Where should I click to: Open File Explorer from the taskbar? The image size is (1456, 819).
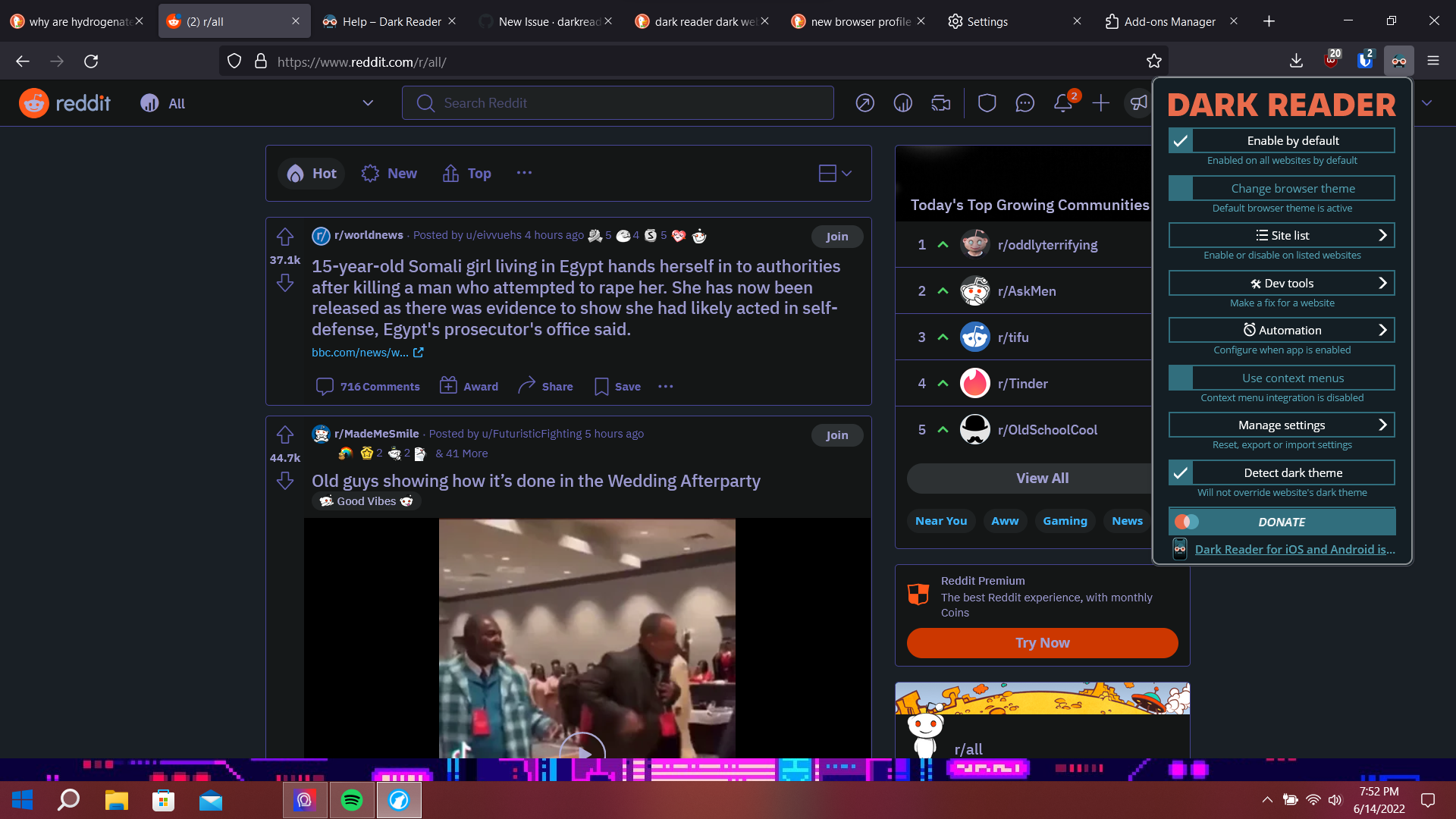point(116,800)
